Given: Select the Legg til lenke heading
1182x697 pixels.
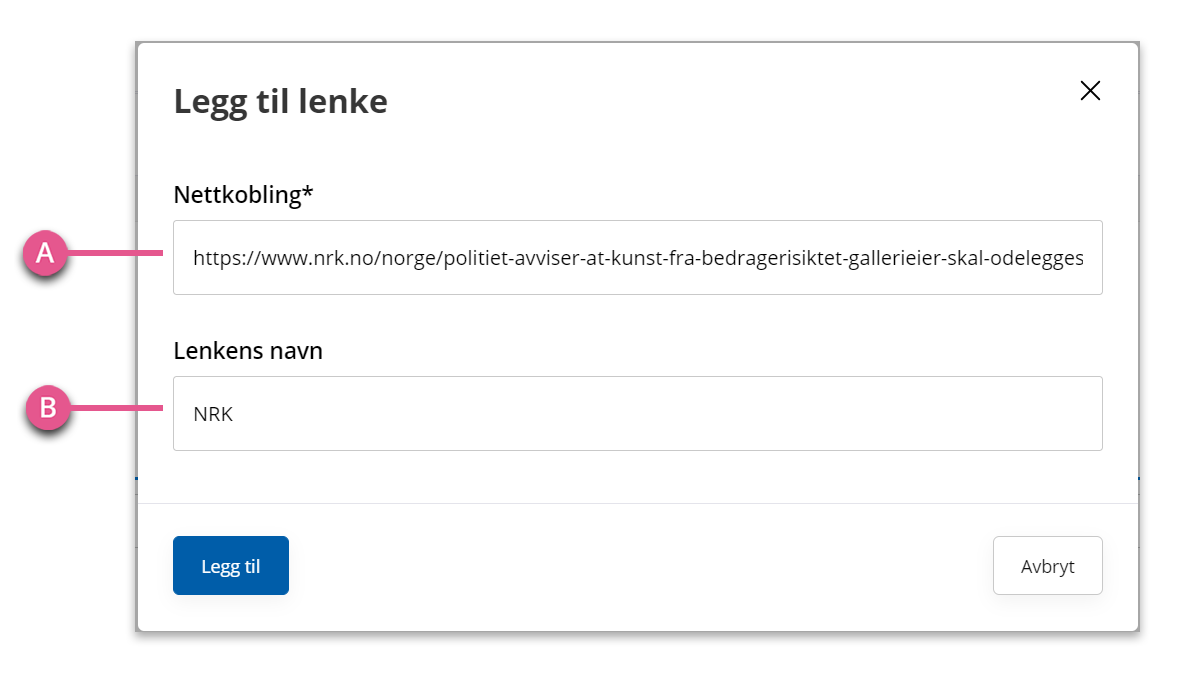Looking at the screenshot, I should (x=280, y=101).
